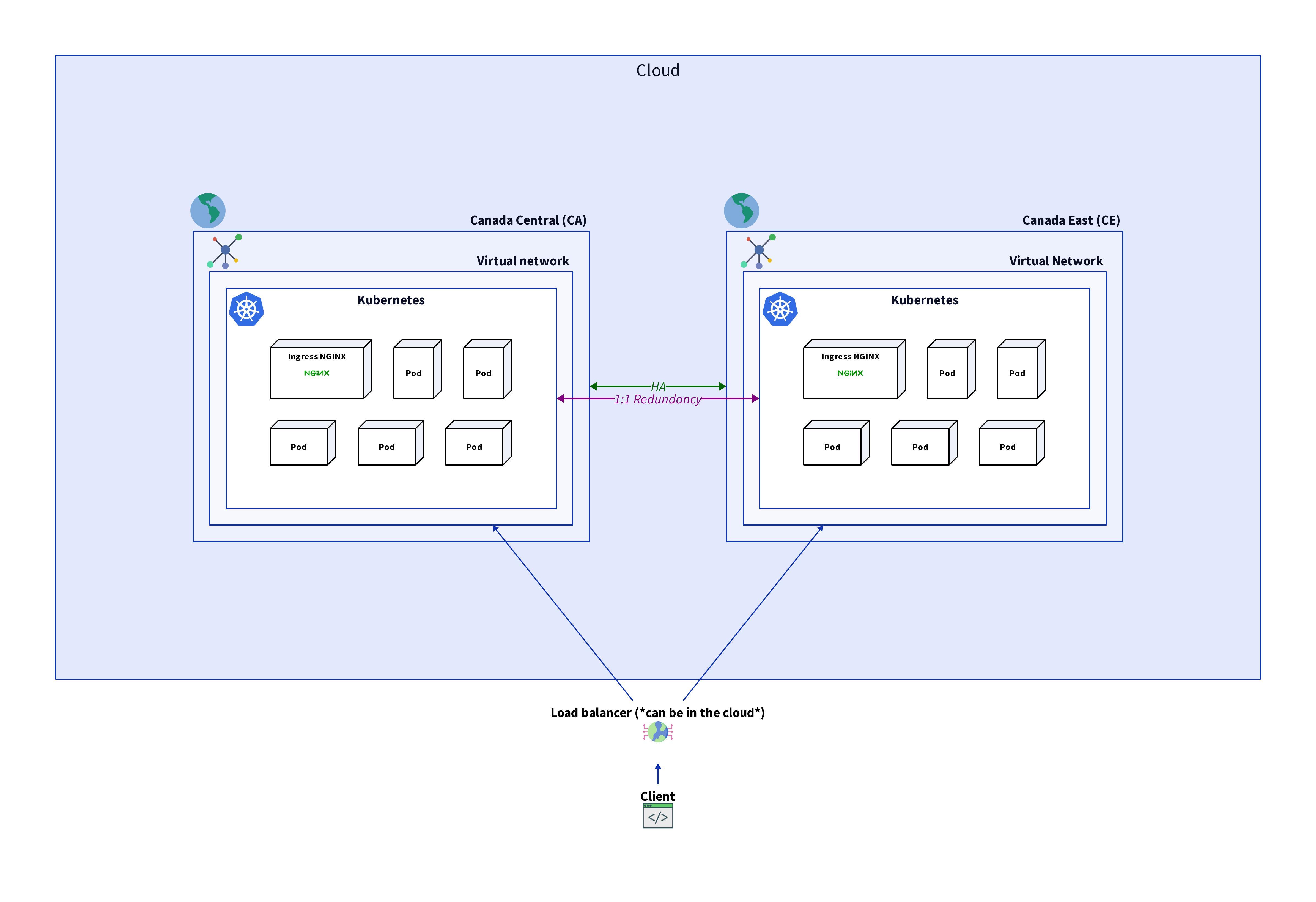This screenshot has height=902, width=1316.
Task: Click the 'Load balancer (*can be in the cloud*)' label
Action: click(657, 713)
